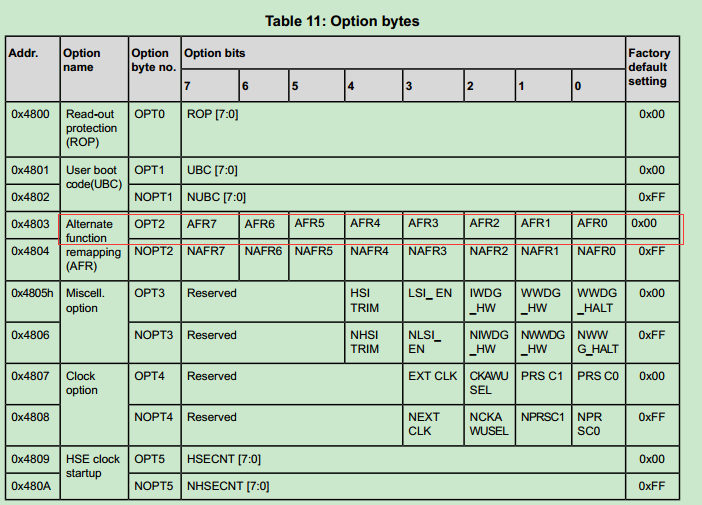Select the "Addr." column header

[x=22, y=53]
